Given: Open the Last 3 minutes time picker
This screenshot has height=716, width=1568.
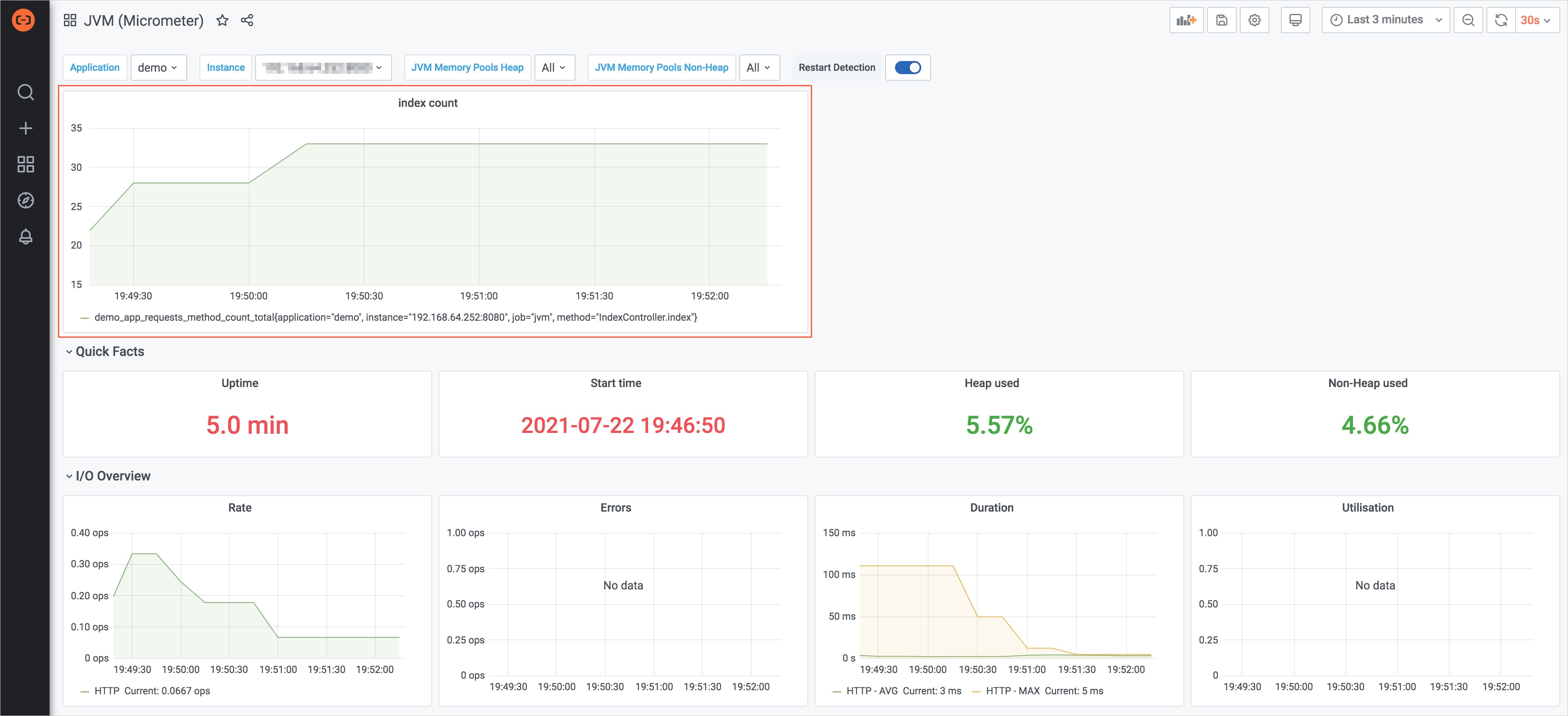Looking at the screenshot, I should 1385,20.
